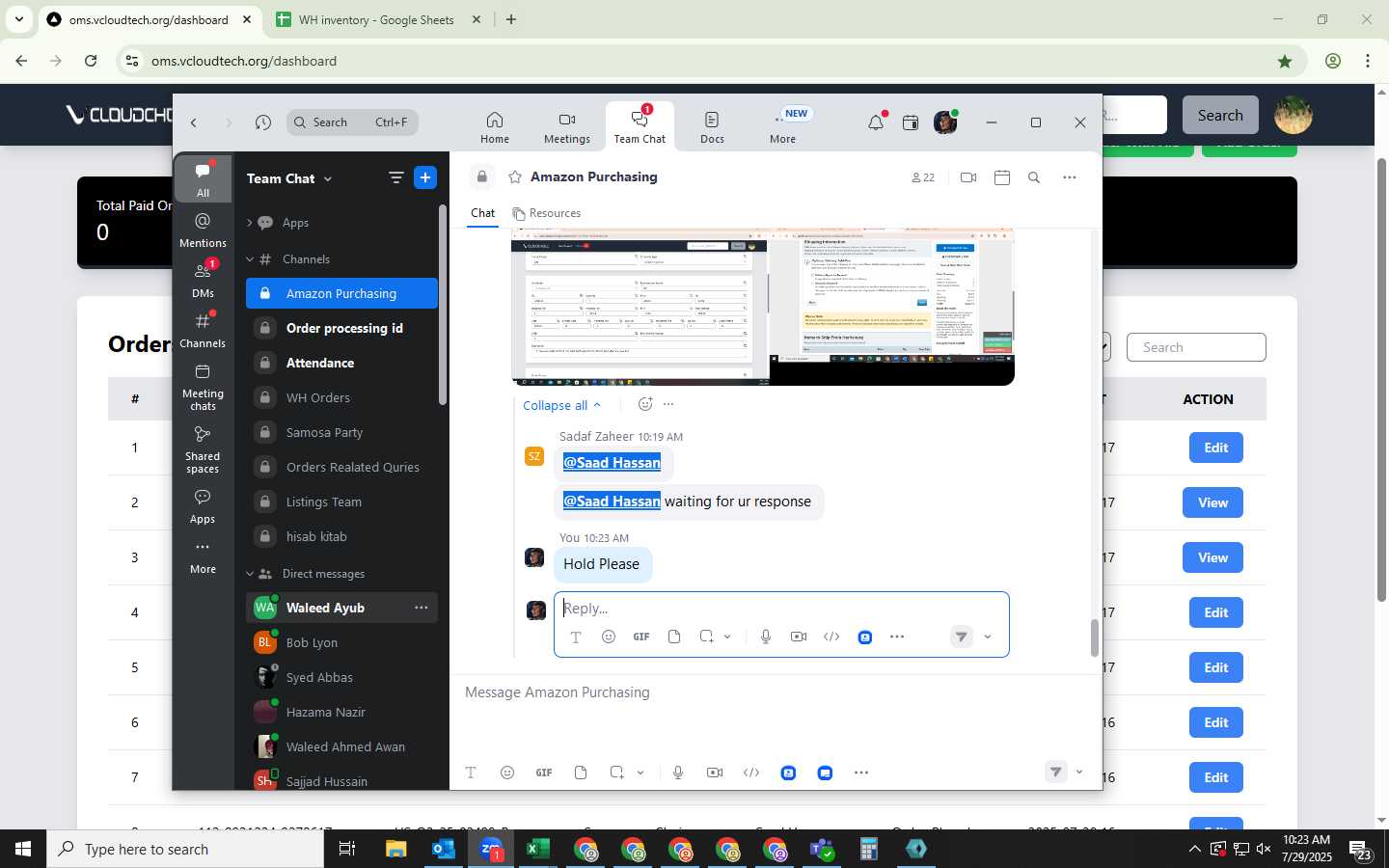Viewport: 1389px width, 868px height.
Task: Click the Zoom notifications bell icon
Action: pos(876,122)
